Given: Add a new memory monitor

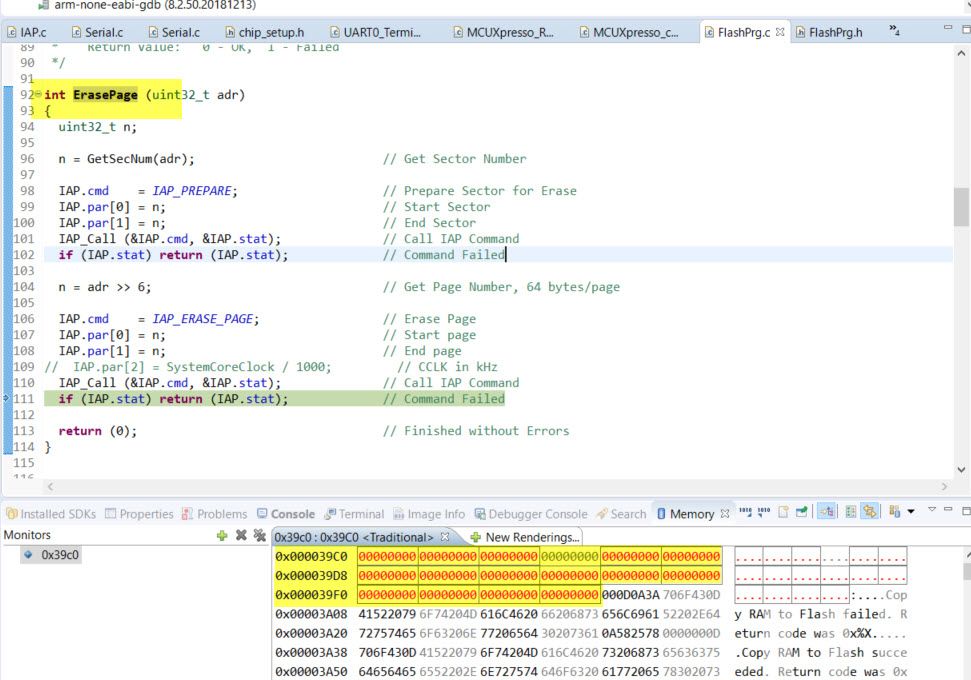Looking at the screenshot, I should (222, 536).
